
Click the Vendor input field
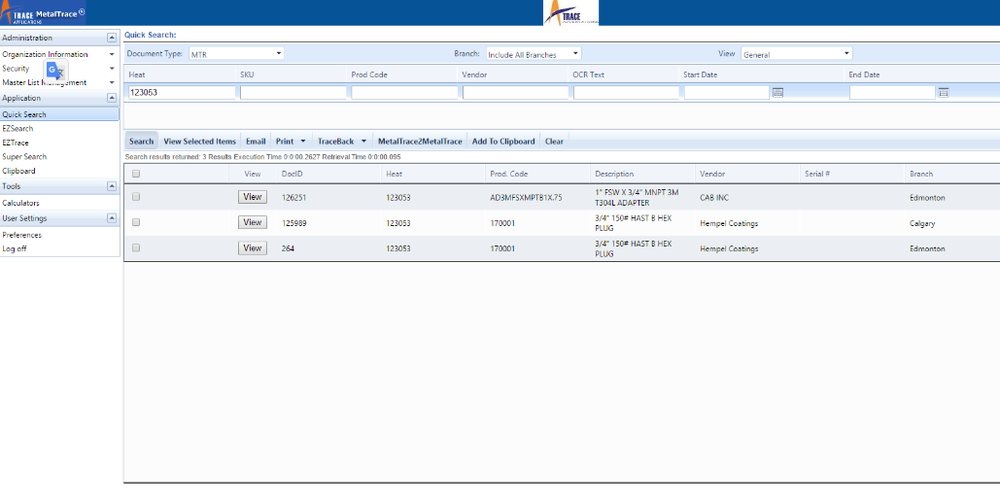click(x=515, y=92)
